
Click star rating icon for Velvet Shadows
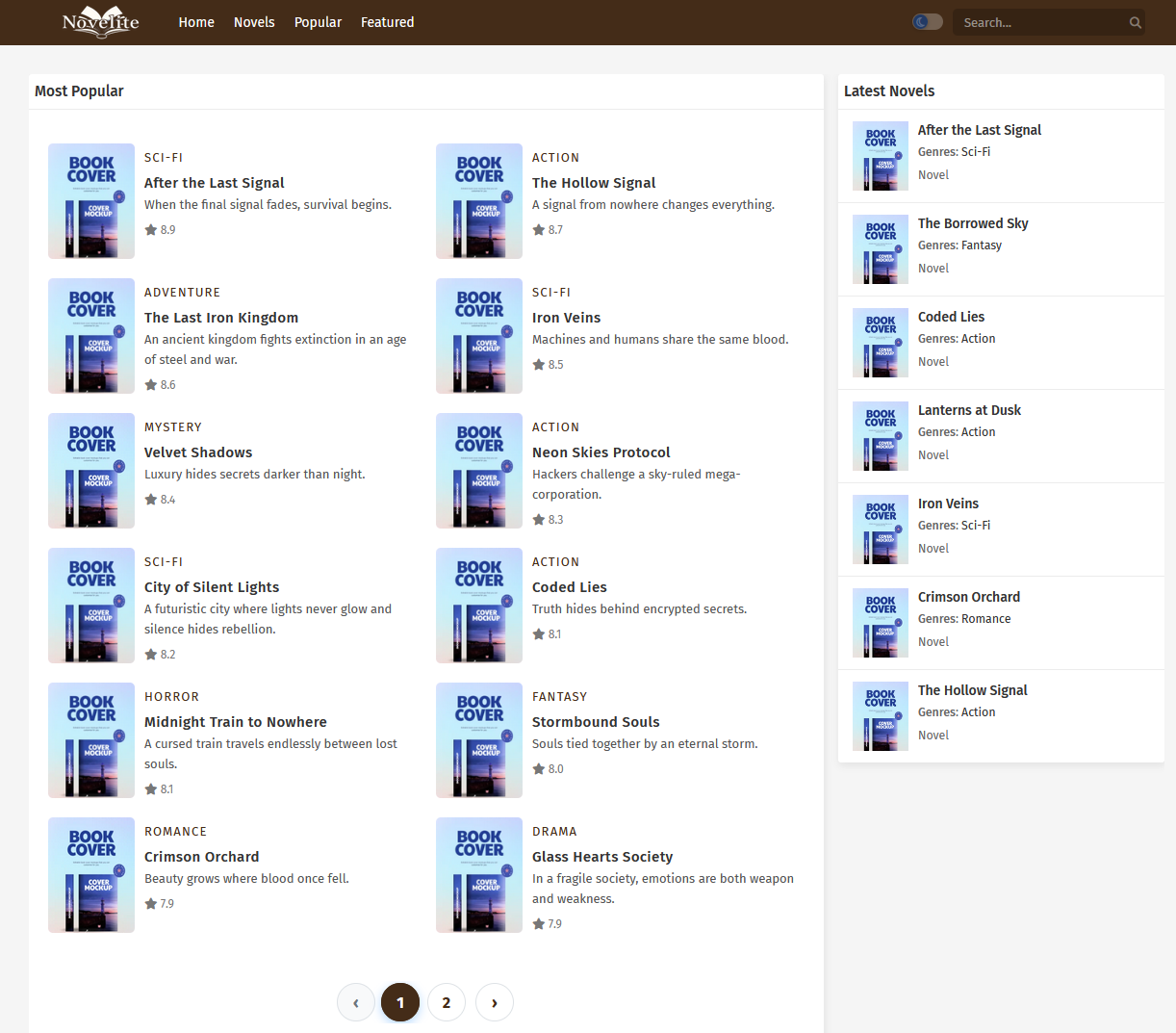[x=151, y=499]
